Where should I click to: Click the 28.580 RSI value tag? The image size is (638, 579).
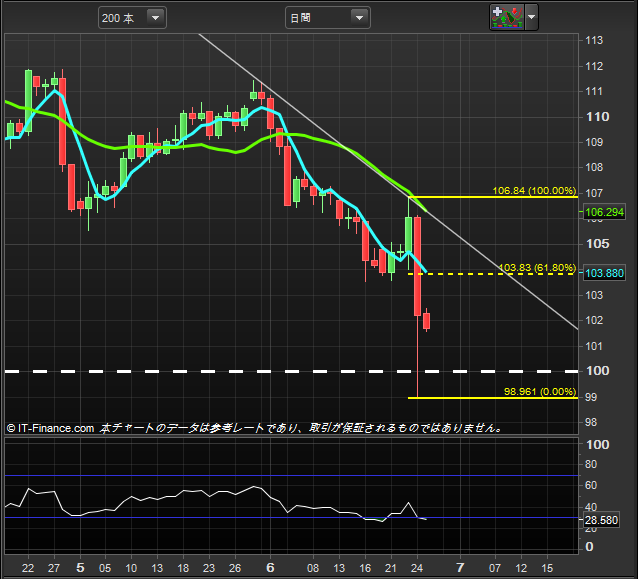pyautogui.click(x=601, y=520)
